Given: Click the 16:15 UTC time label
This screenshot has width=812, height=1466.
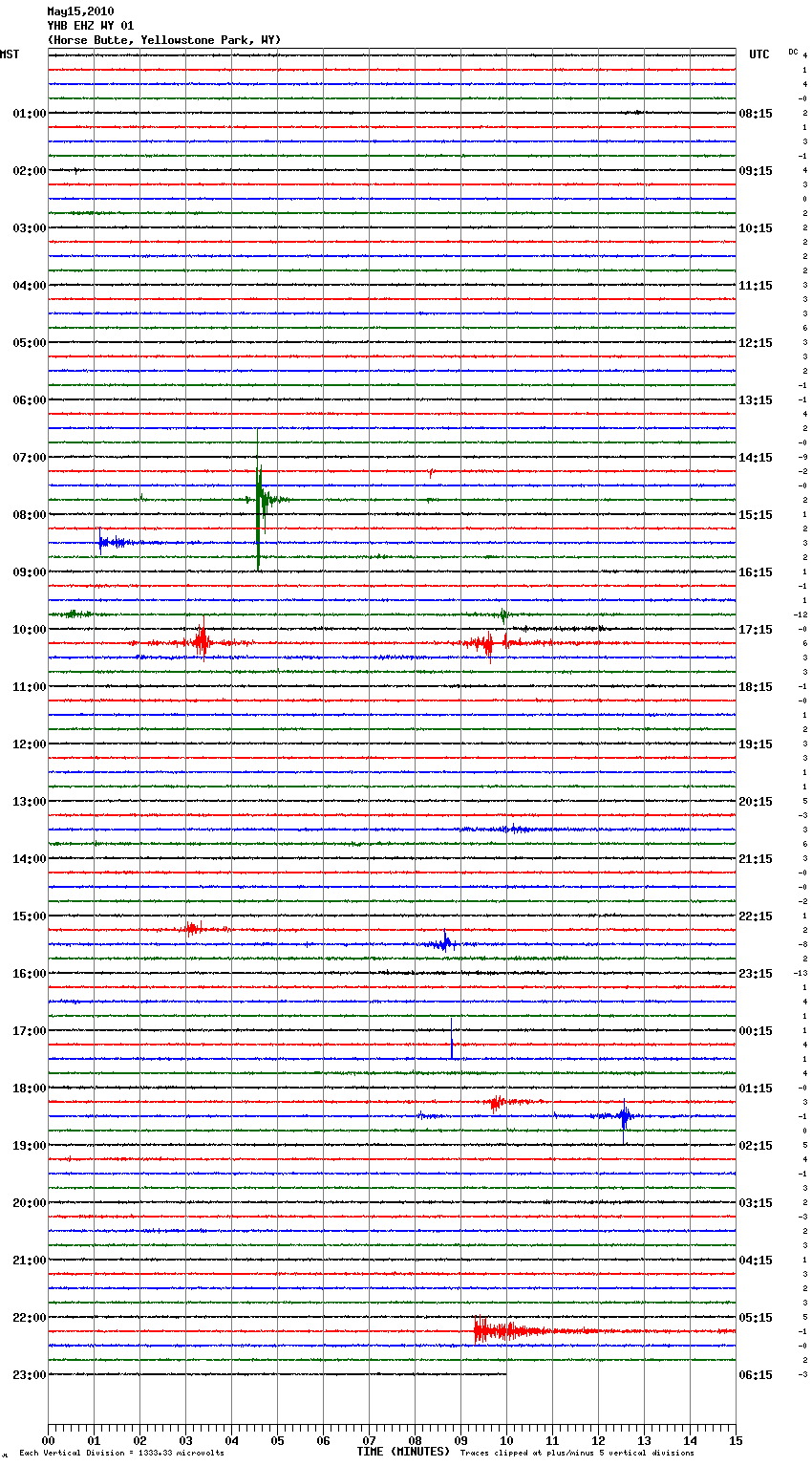Looking at the screenshot, I should click(x=756, y=572).
